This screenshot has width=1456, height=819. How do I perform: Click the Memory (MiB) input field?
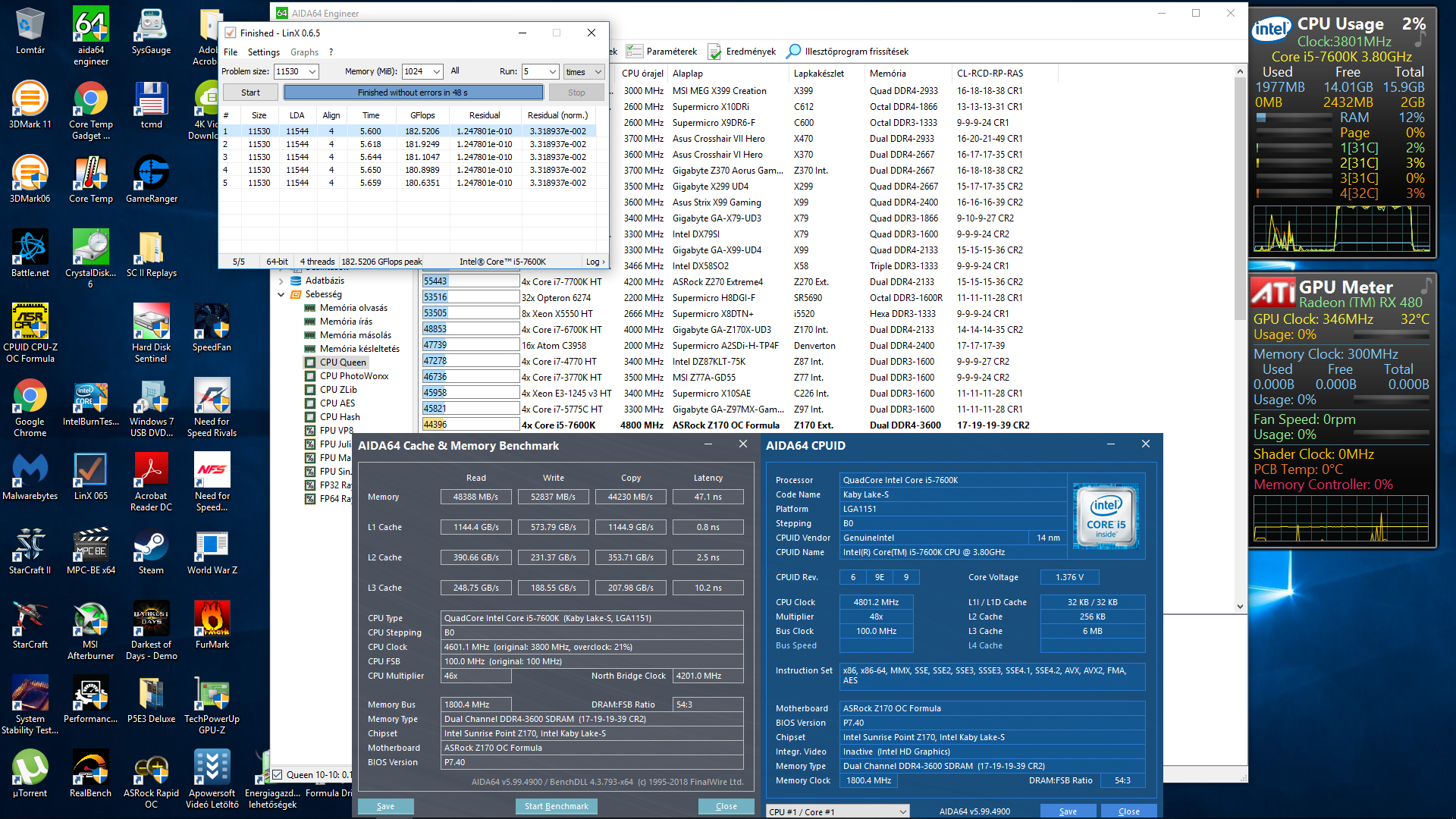[416, 71]
